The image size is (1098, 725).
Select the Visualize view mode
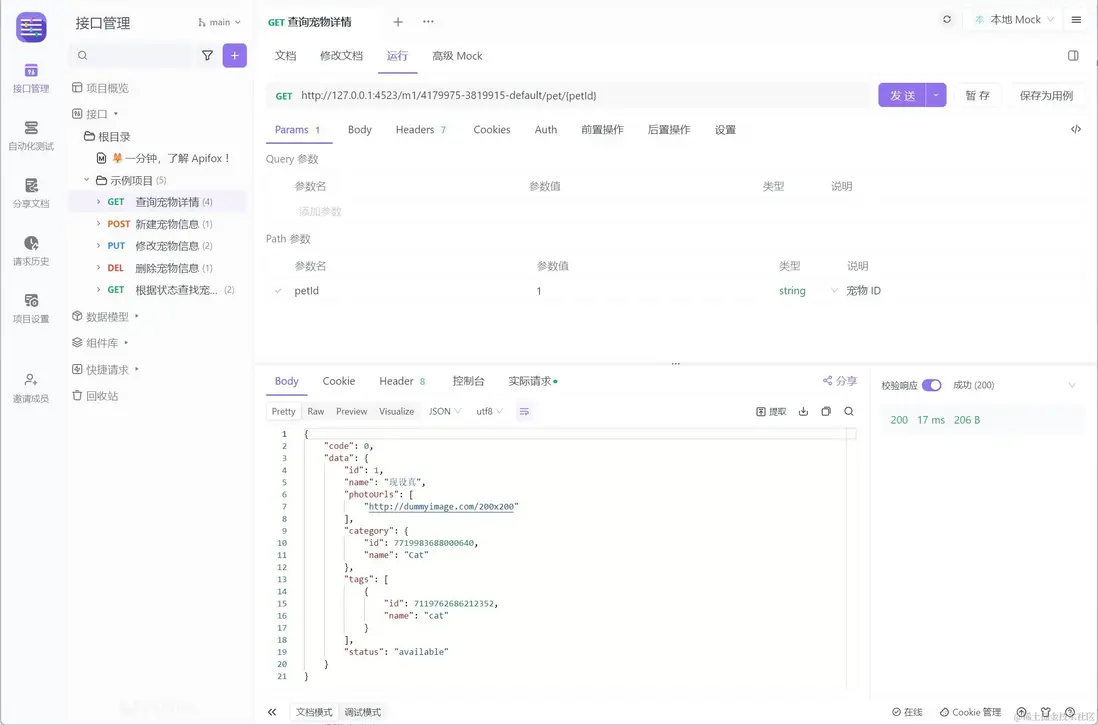click(x=396, y=411)
